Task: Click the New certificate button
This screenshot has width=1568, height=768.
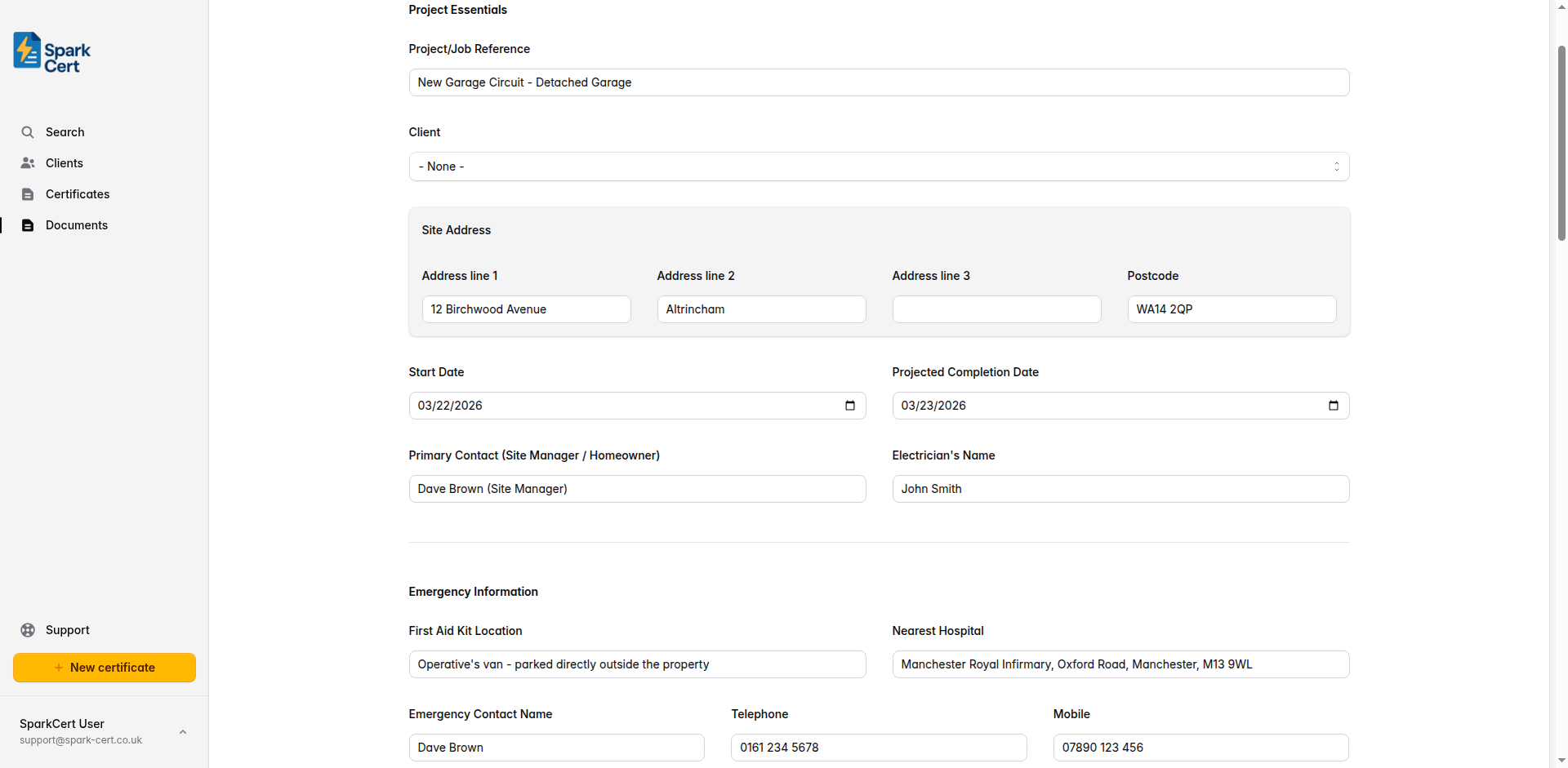Action: pos(104,667)
